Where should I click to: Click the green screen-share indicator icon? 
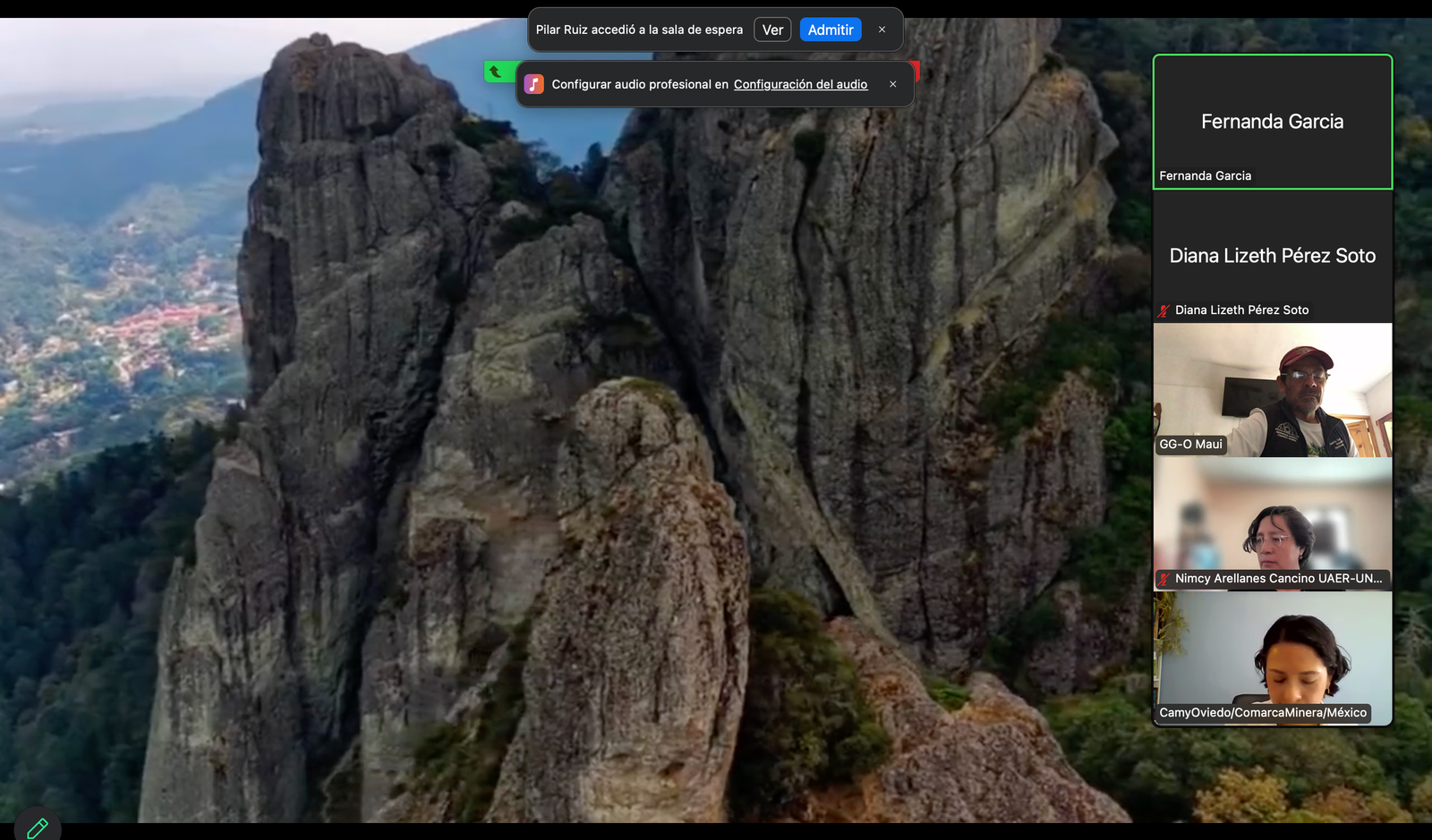(x=495, y=72)
